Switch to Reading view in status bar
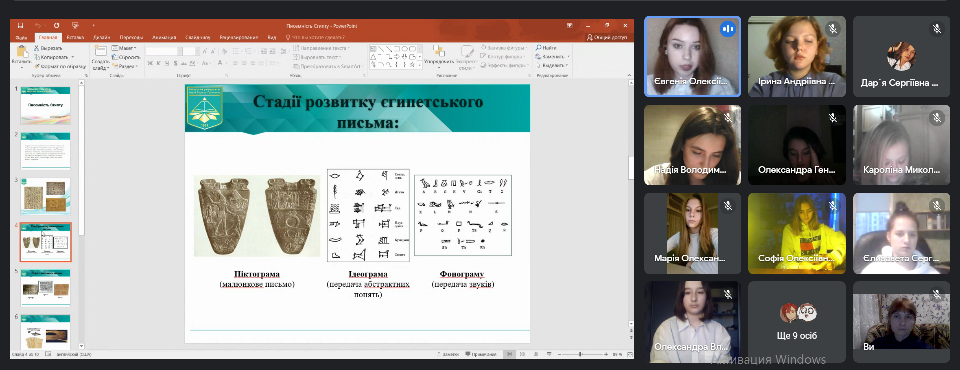 pyautogui.click(x=536, y=355)
